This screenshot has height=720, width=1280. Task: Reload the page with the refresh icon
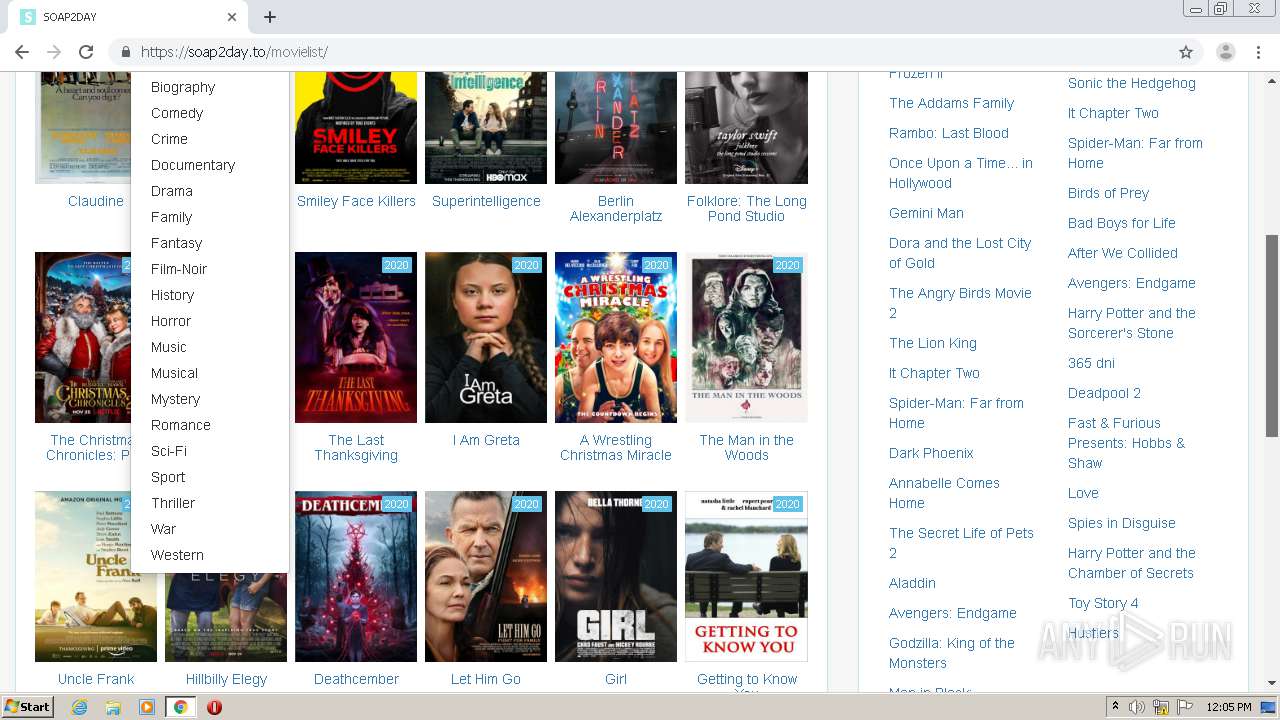pyautogui.click(x=86, y=52)
